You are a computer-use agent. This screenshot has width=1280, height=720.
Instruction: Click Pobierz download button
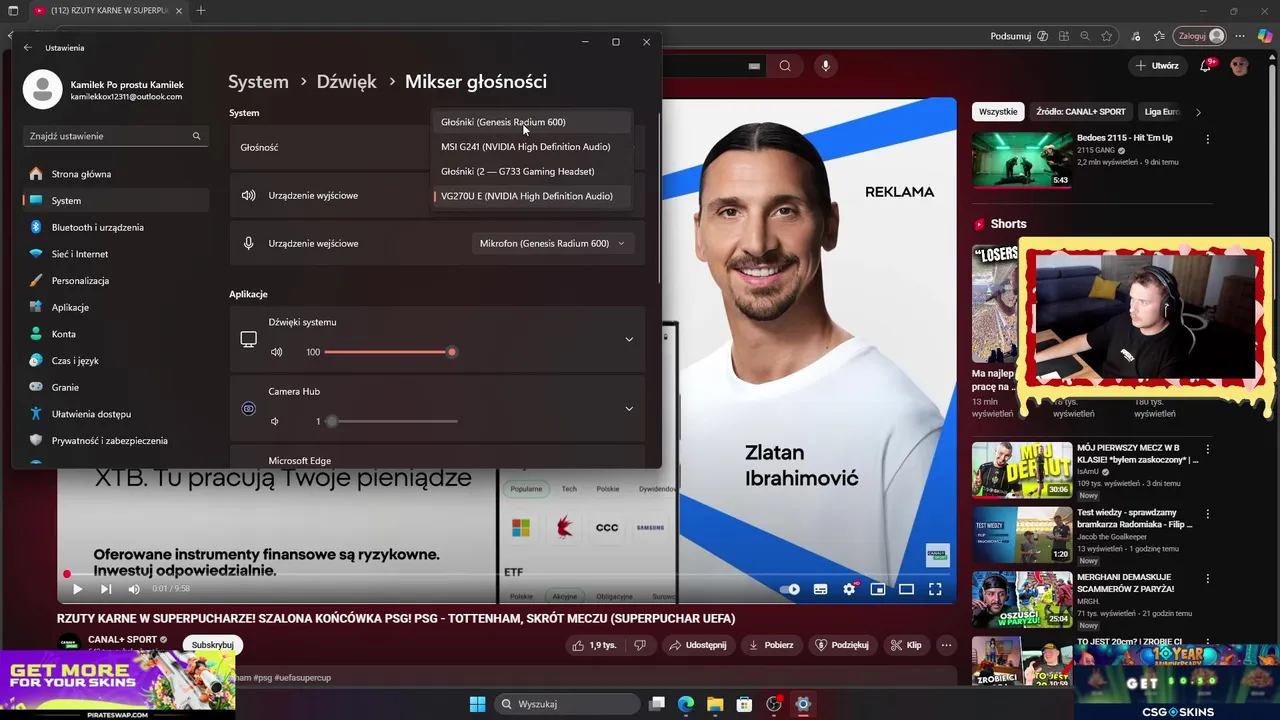771,645
